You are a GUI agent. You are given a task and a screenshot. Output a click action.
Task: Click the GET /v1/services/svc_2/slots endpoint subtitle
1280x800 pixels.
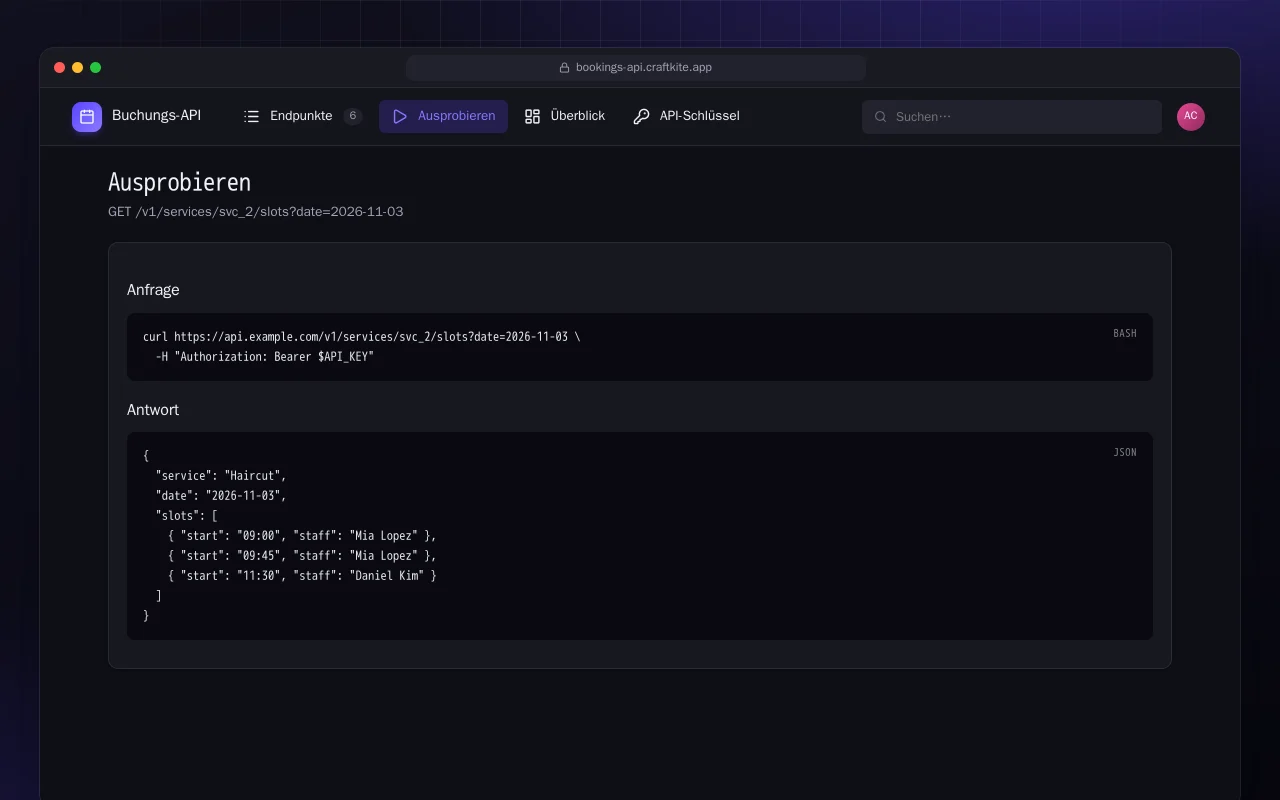pyautogui.click(x=255, y=212)
